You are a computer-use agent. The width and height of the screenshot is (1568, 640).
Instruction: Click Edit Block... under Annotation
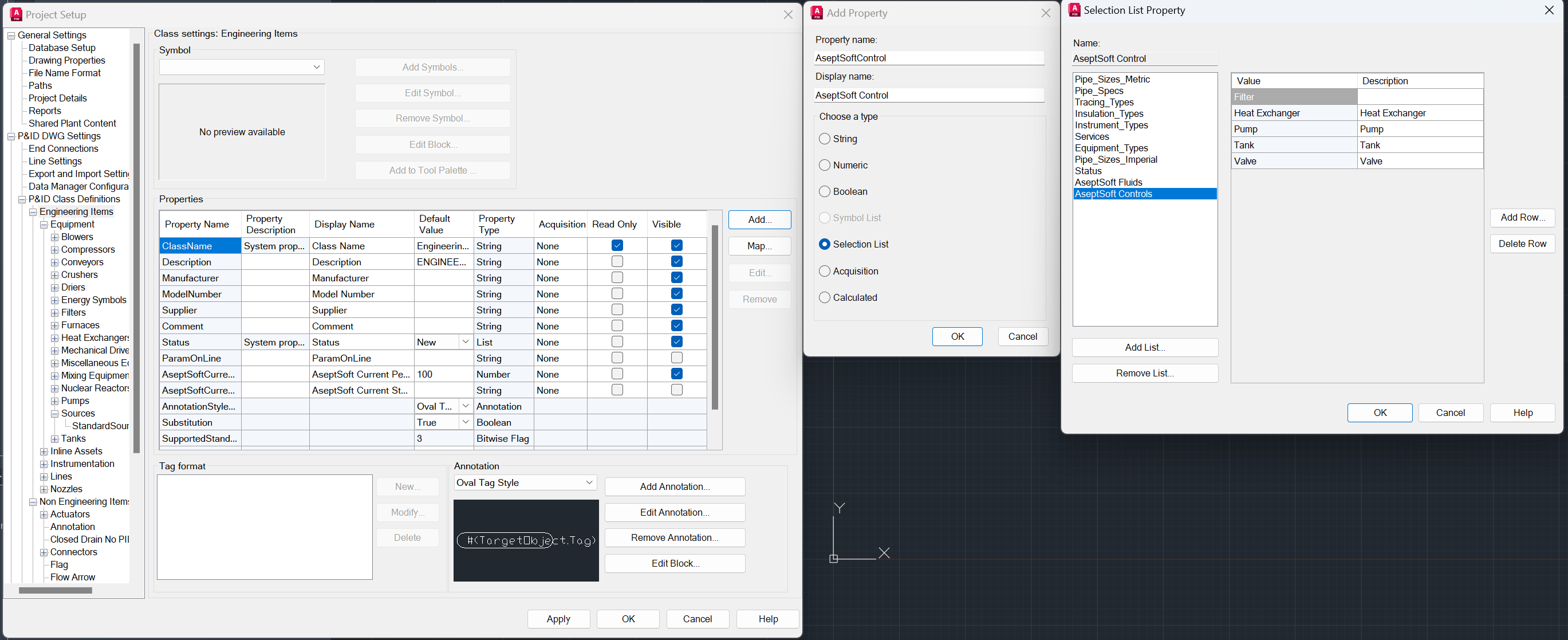[675, 563]
